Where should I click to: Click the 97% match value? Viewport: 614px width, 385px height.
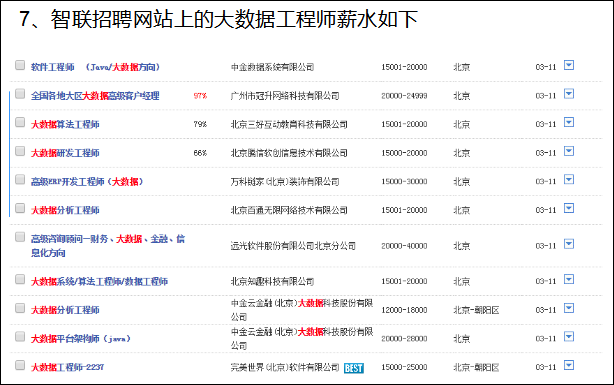click(x=200, y=96)
